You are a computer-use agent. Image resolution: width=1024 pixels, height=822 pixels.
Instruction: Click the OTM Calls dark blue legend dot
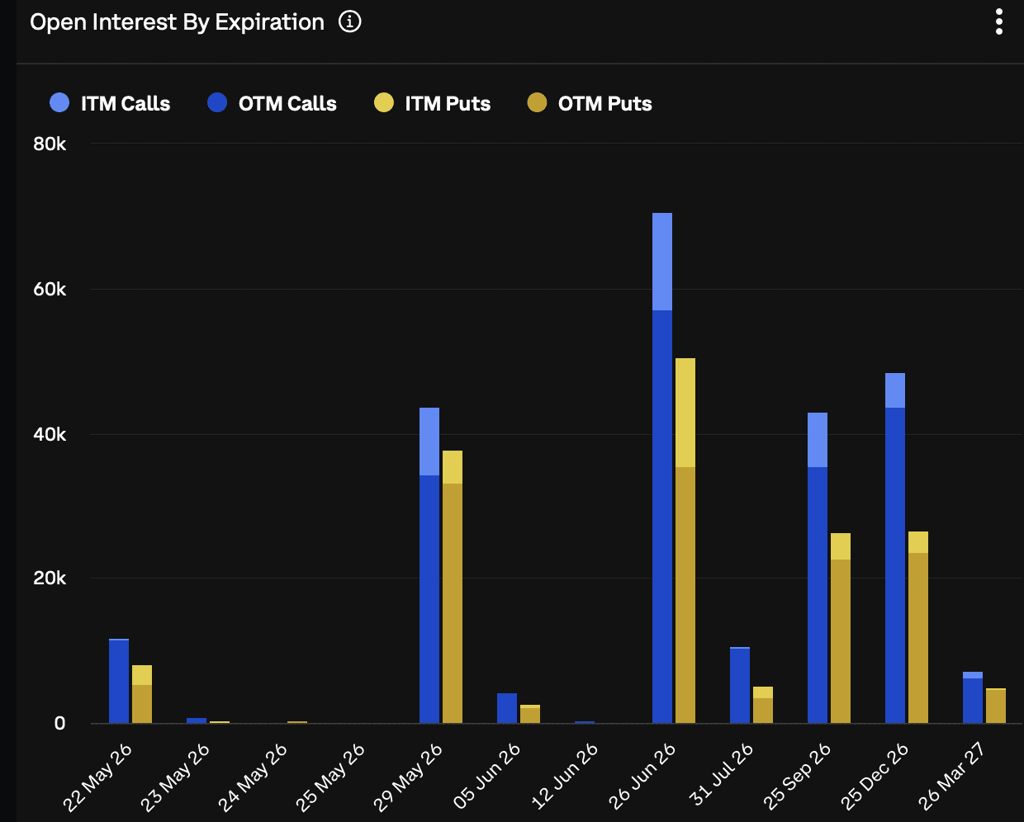(217, 103)
